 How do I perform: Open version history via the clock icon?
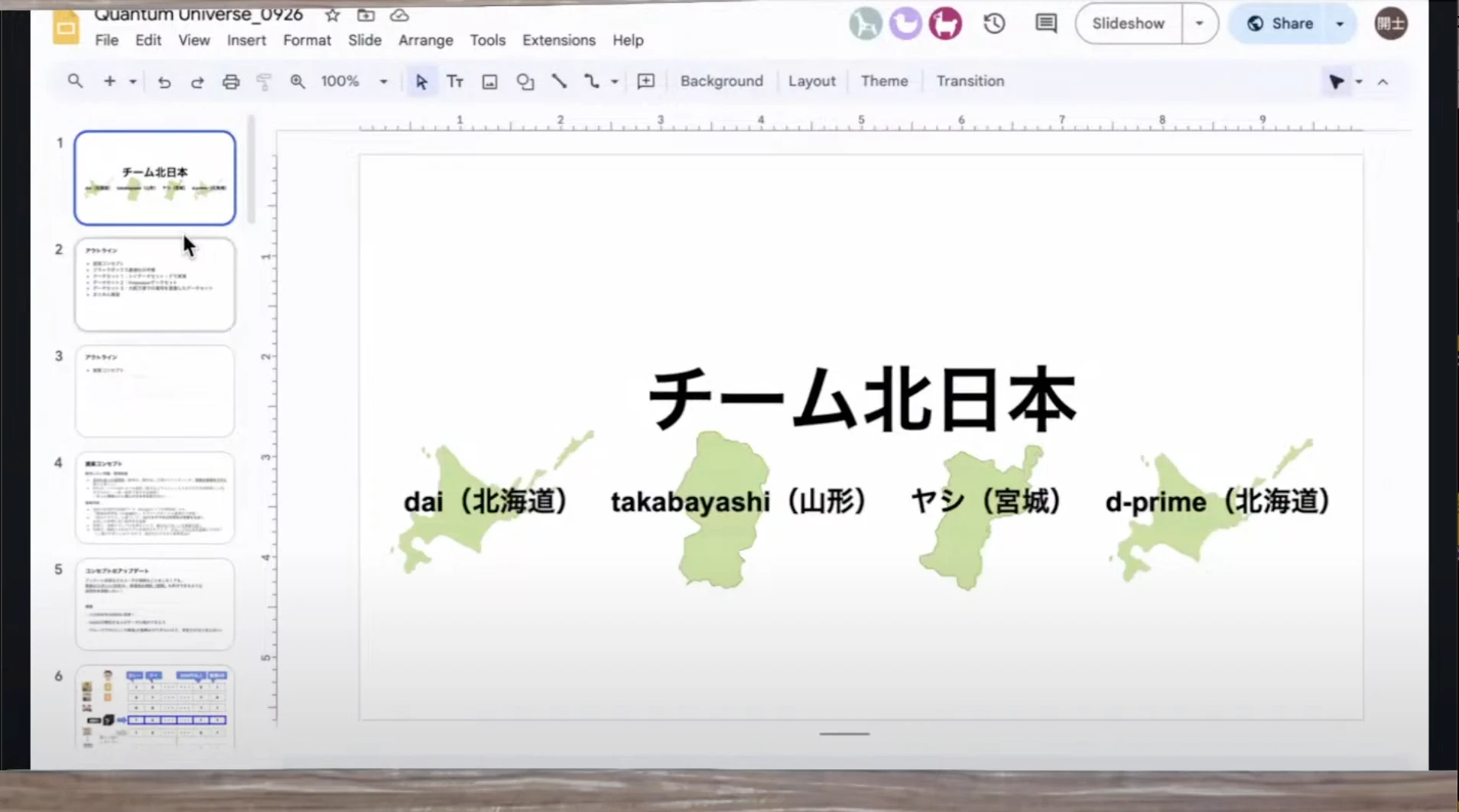click(994, 23)
